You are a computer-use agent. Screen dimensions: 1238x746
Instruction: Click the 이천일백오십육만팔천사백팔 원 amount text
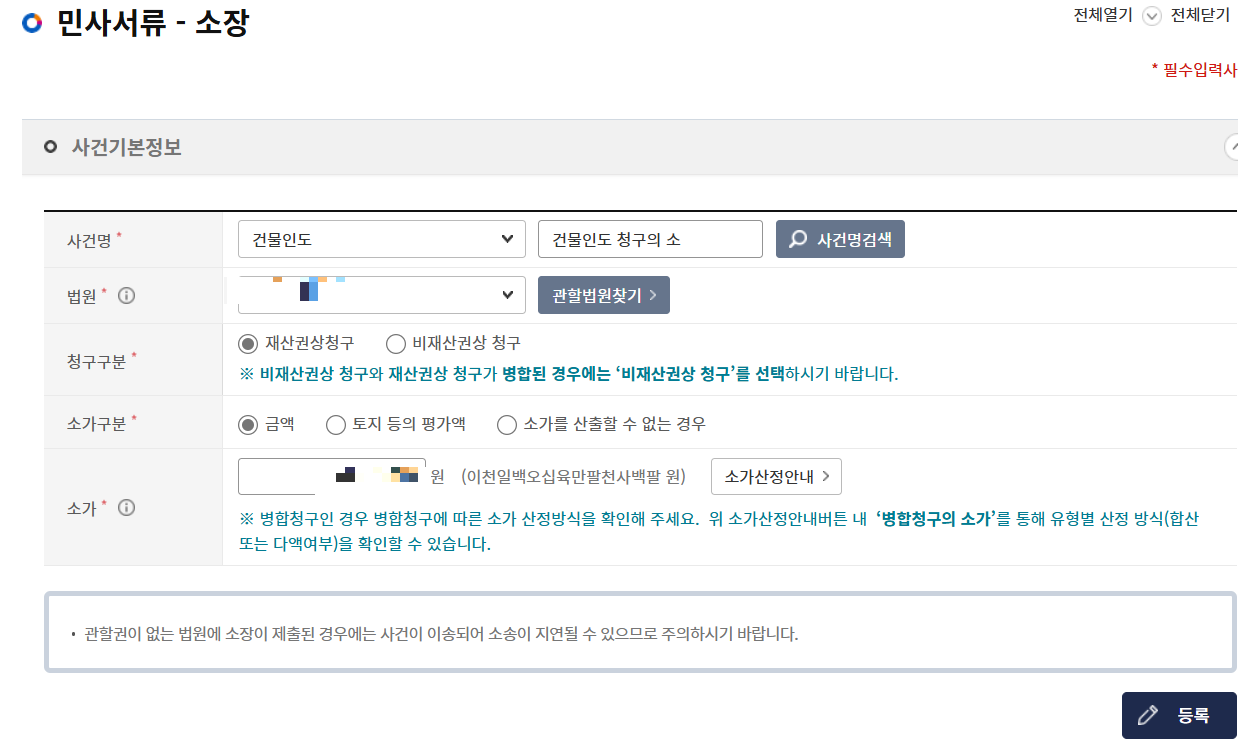574,477
